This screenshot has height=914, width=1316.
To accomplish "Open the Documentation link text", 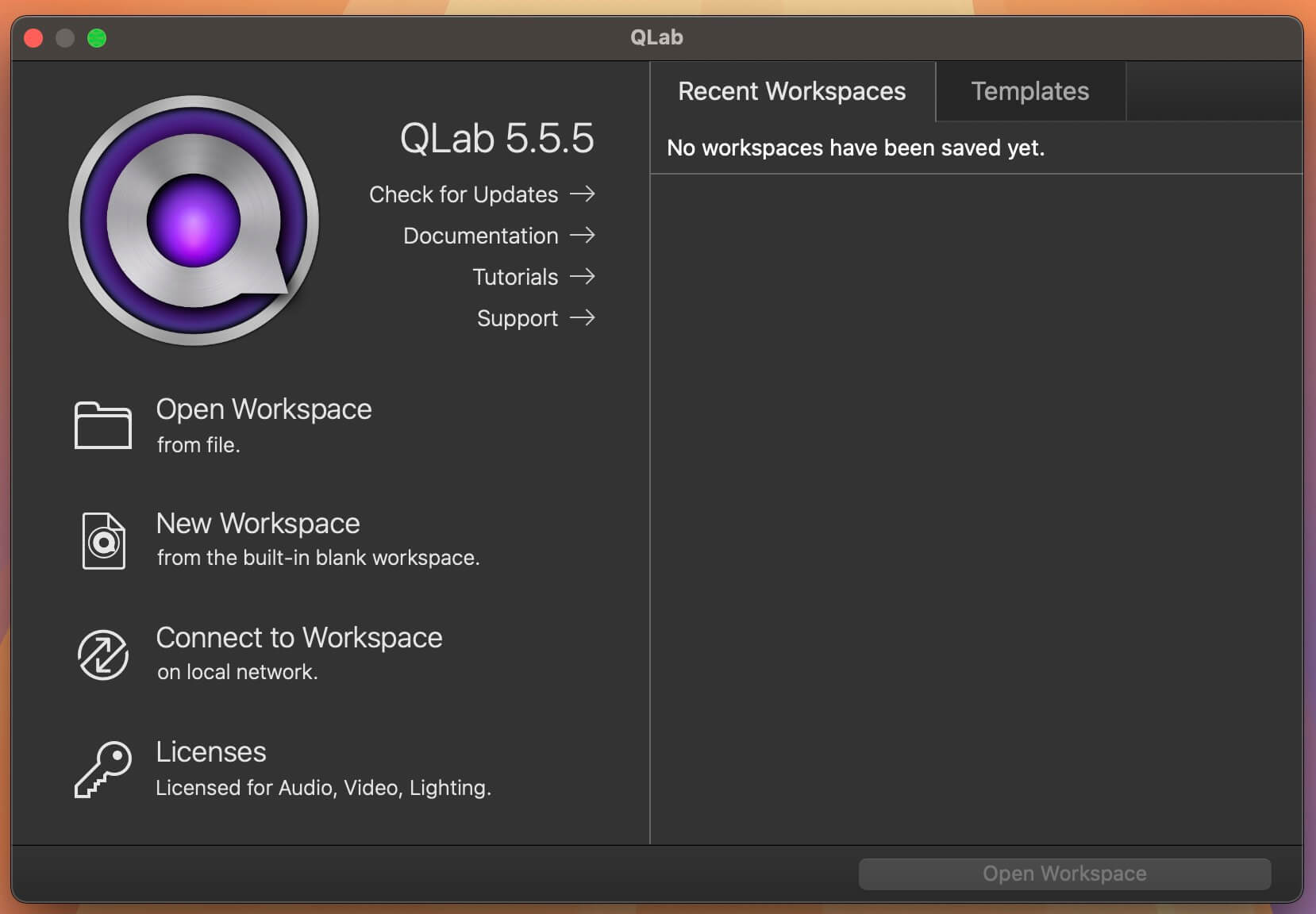I will (x=480, y=236).
